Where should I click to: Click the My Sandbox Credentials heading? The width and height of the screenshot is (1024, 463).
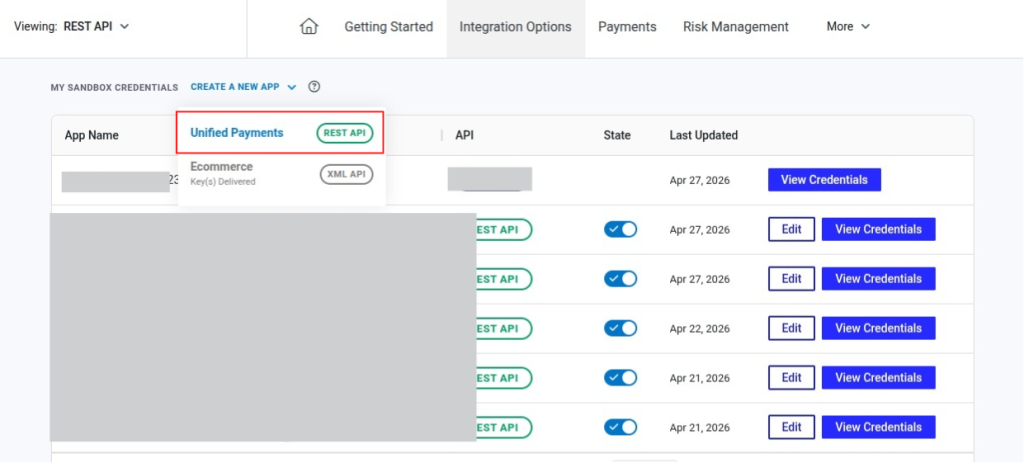[x=114, y=88]
